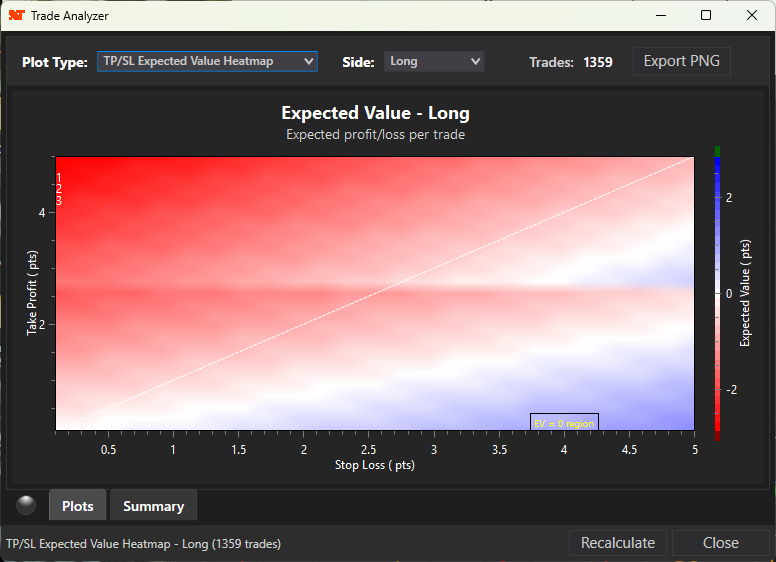Switch to the Summary tab
Image resolution: width=776 pixels, height=562 pixels.
(153, 506)
